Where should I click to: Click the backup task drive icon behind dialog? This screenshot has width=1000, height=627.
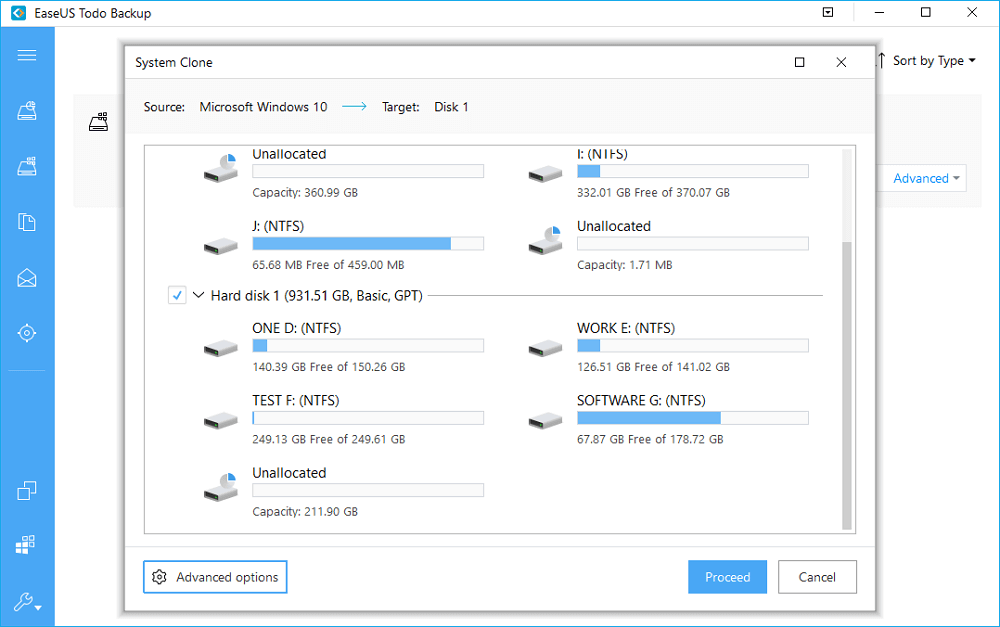click(x=98, y=121)
